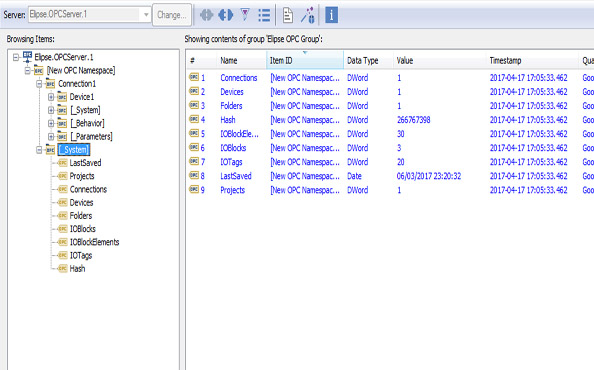Select LastSaved tag in the tree
This screenshot has height=370, width=594.
85,163
